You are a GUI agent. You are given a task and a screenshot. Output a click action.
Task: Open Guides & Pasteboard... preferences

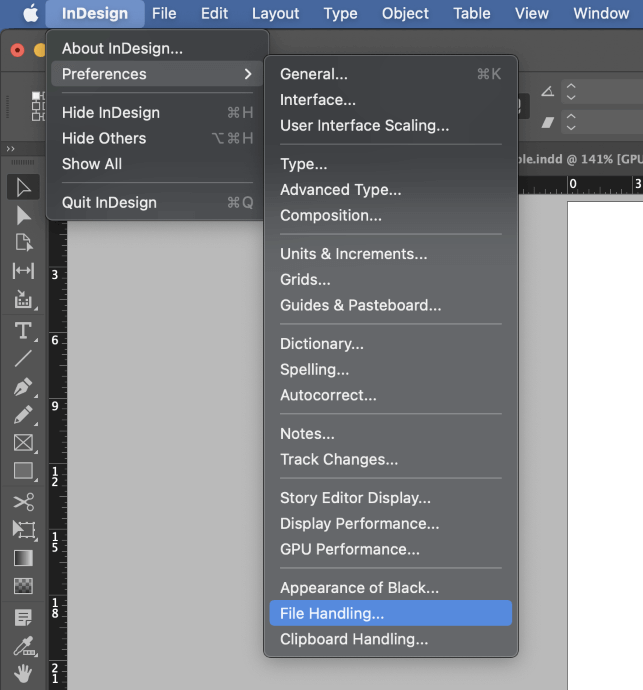(x=391, y=305)
